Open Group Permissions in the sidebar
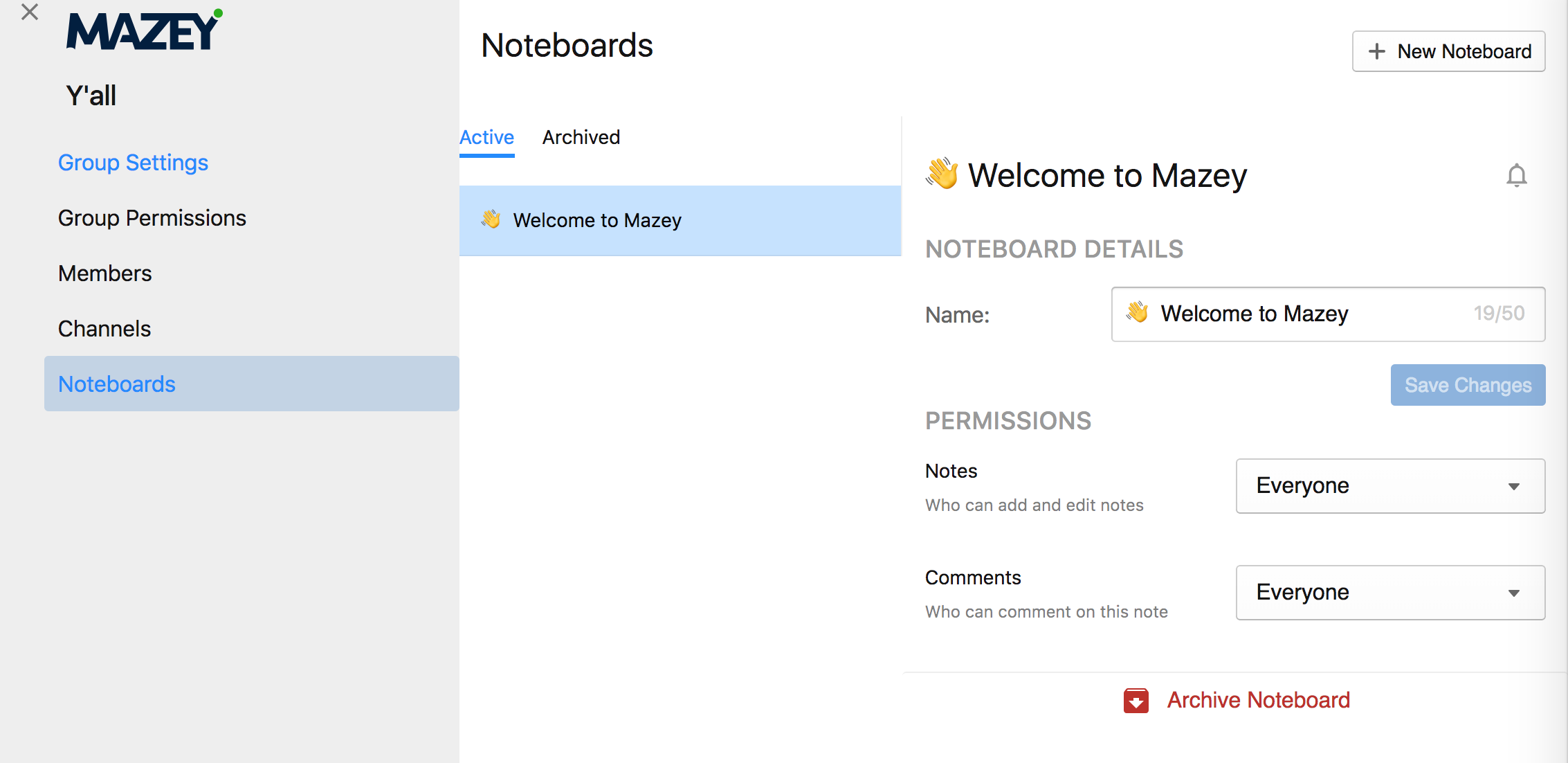Image resolution: width=1568 pixels, height=763 pixels. coord(152,217)
